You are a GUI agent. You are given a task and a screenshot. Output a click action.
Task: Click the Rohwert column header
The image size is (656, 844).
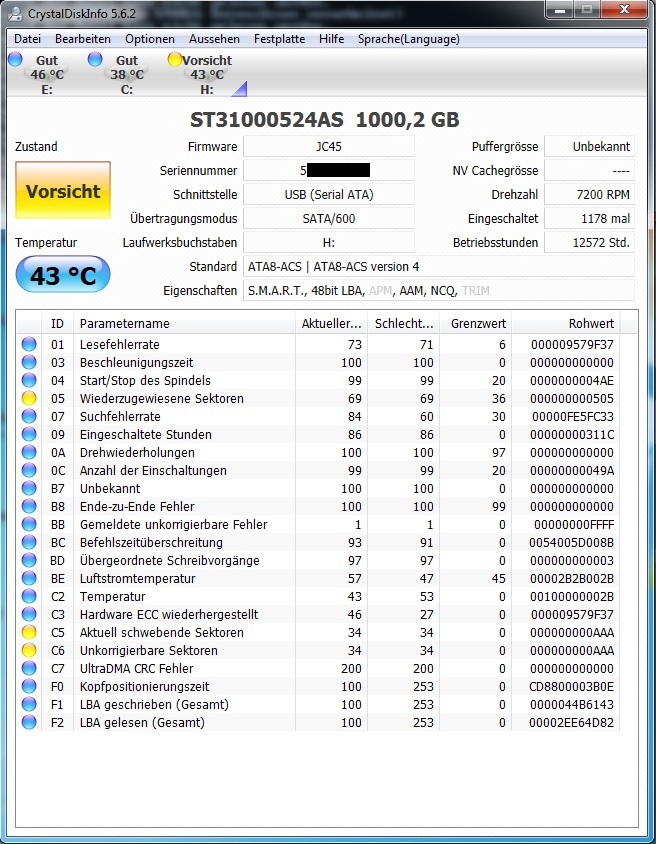[566, 323]
